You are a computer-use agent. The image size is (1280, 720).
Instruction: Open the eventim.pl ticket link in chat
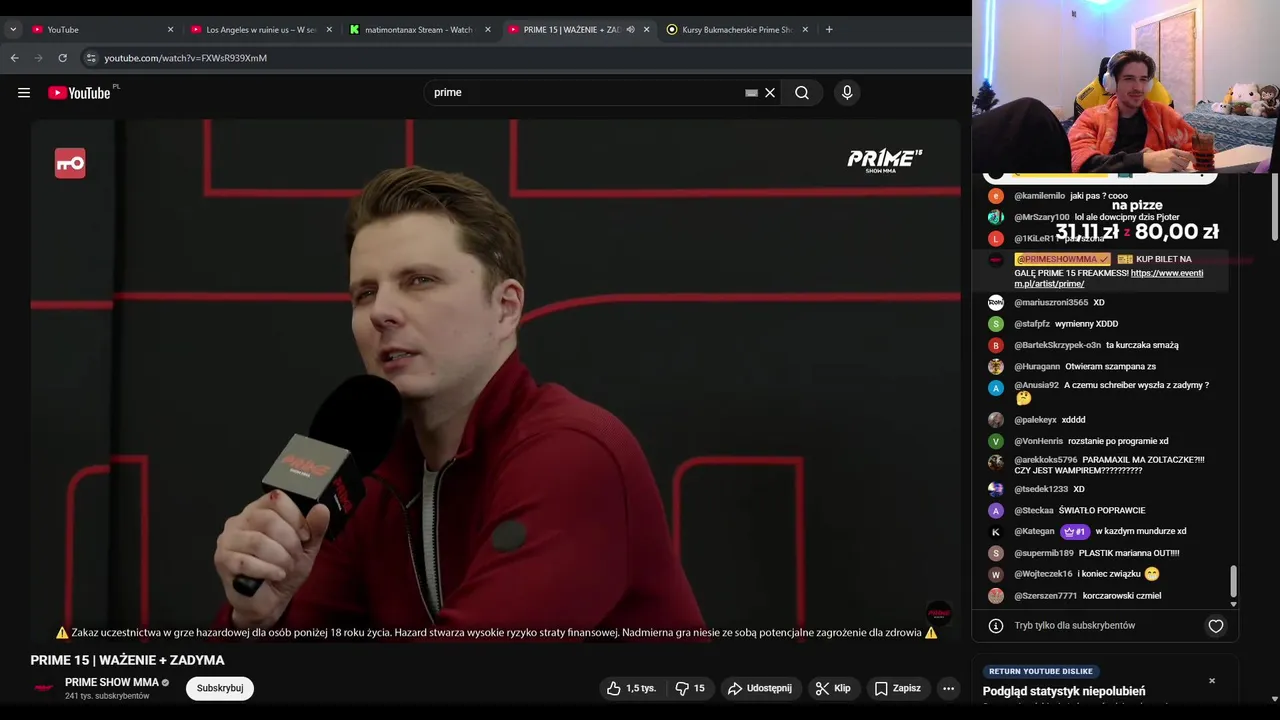click(x=1109, y=278)
